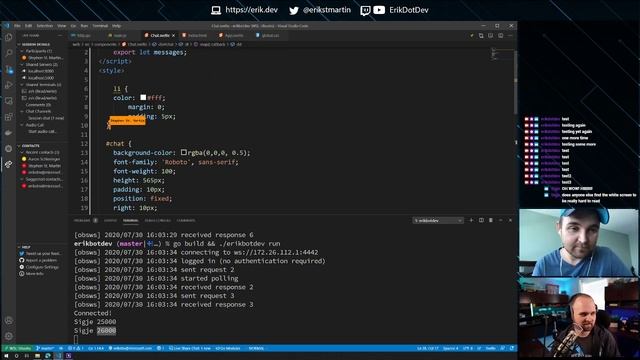The image size is (640, 360).
Task: Click the Windows Start button
Action: (x=6, y=356)
